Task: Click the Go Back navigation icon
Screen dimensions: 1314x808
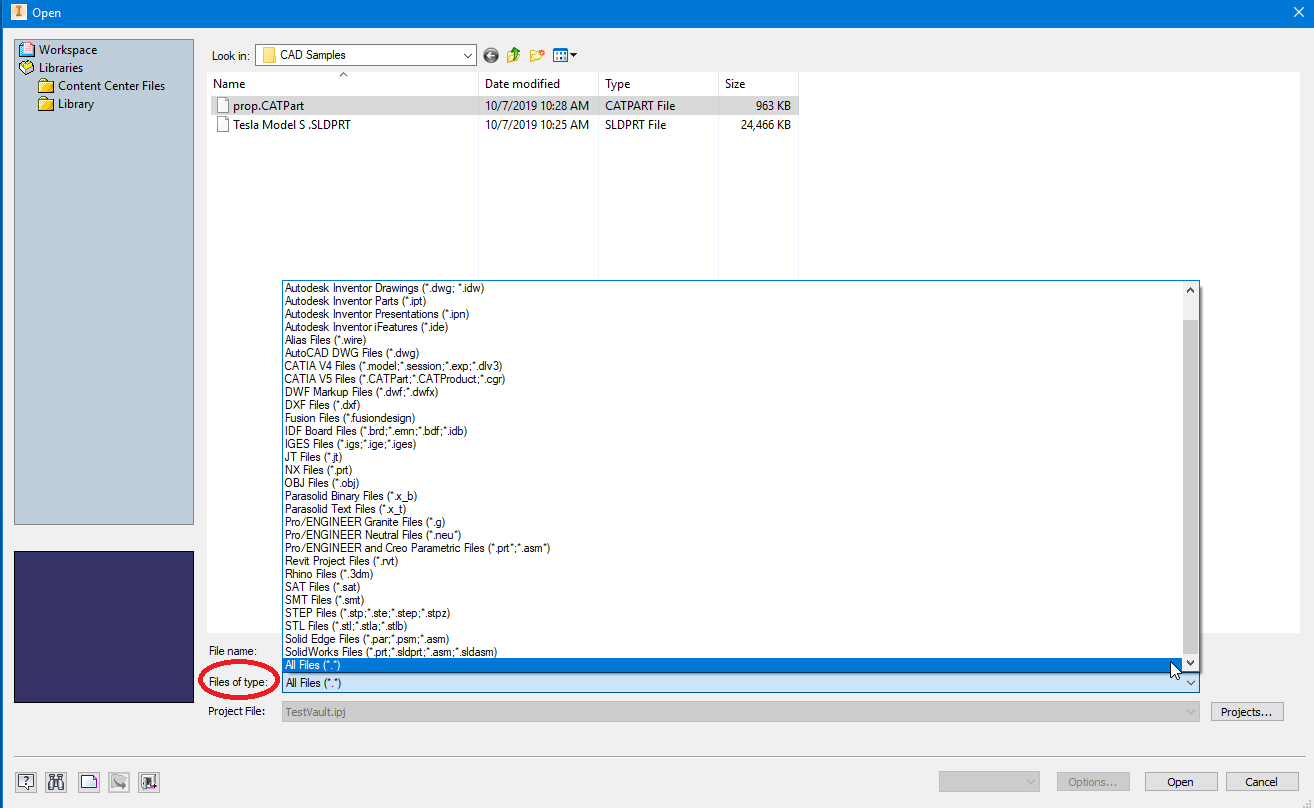Action: pyautogui.click(x=491, y=56)
